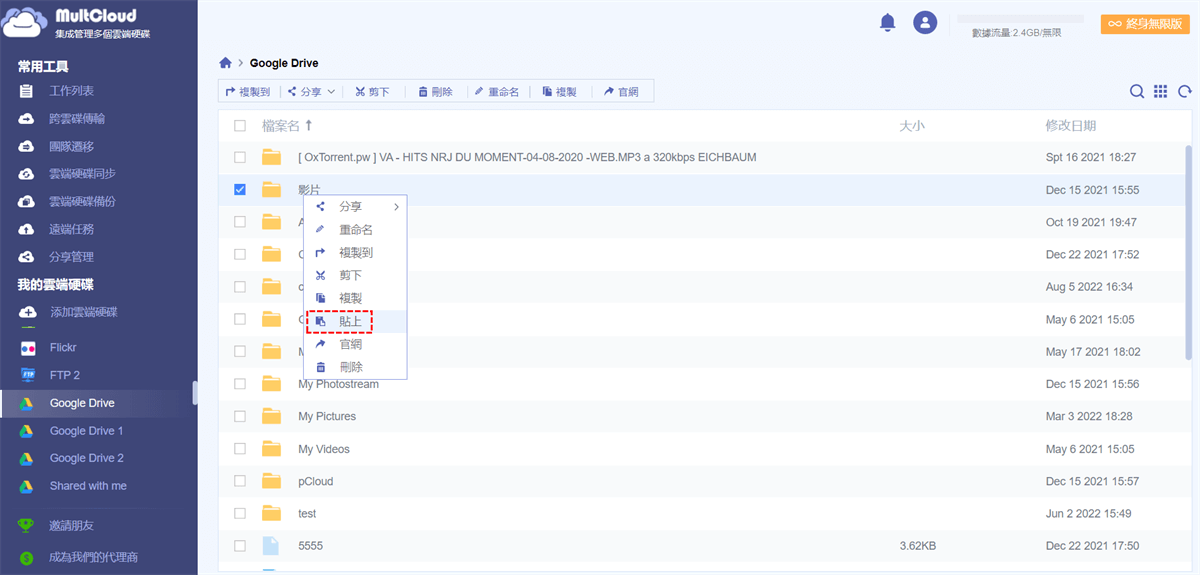Check the My Pictures folder checkbox

tap(240, 416)
